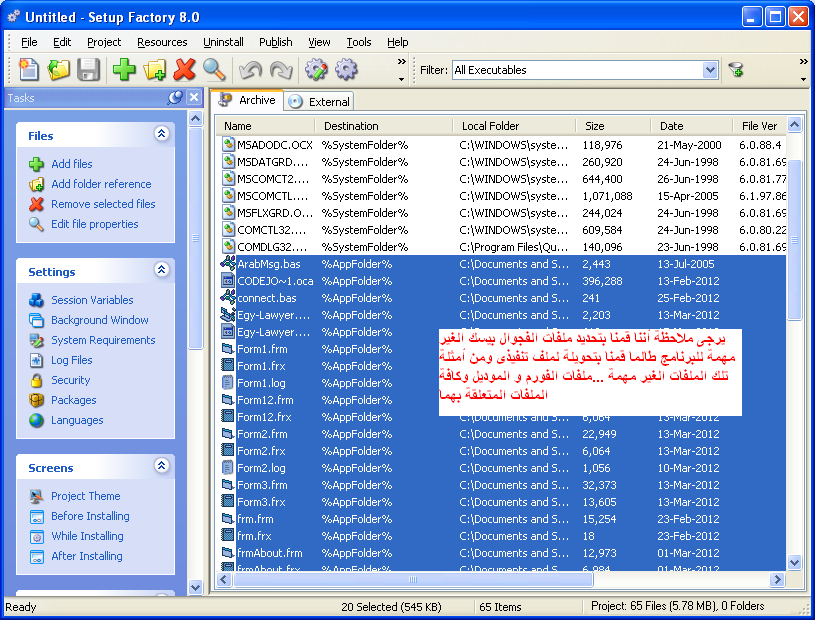The image size is (815, 620).
Task: Pin the Tasks pane using the pushpin
Action: [176, 98]
